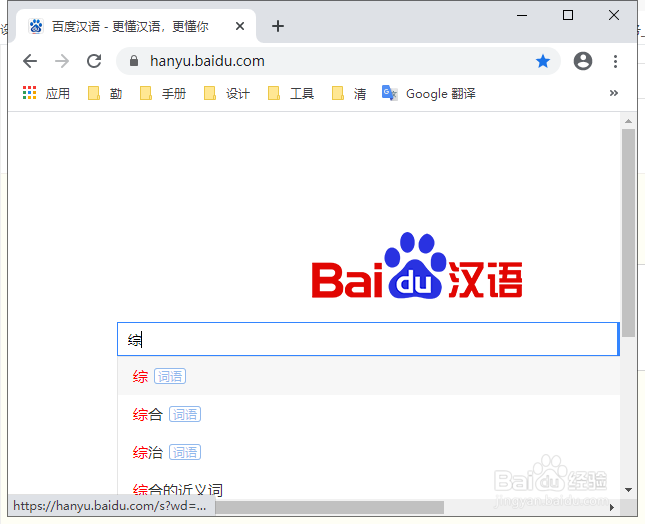Expand the hidden bookmarks chevron
Viewport: 645px width, 524px height.
(614, 93)
